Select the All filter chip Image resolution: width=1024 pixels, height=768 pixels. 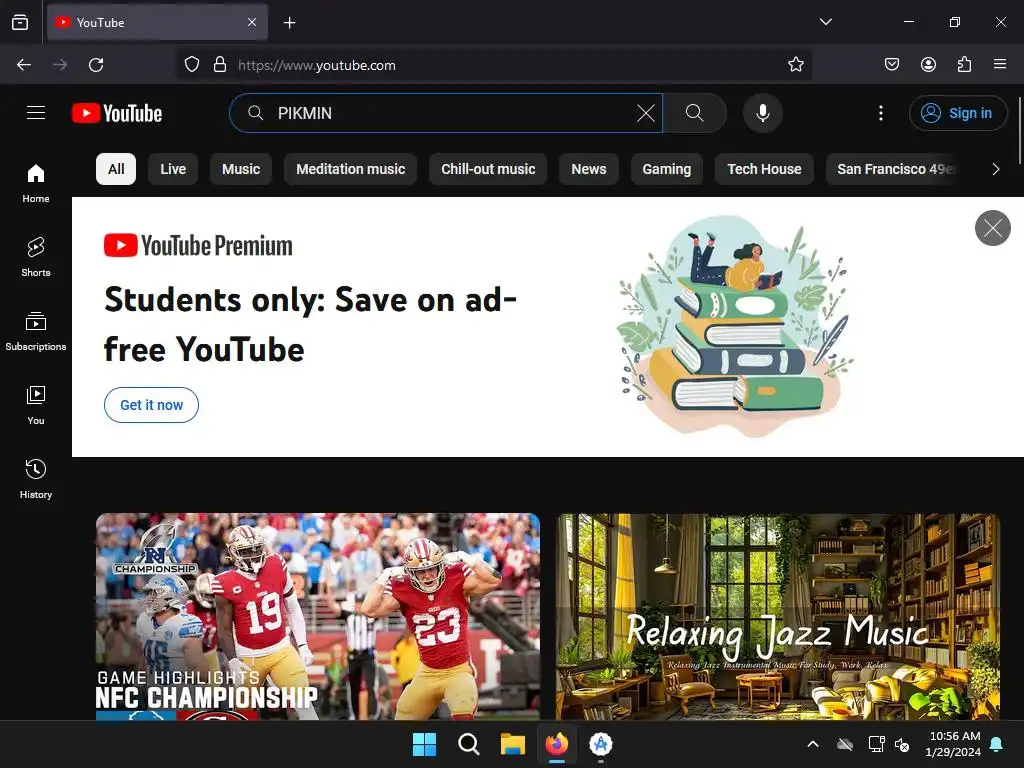point(116,169)
